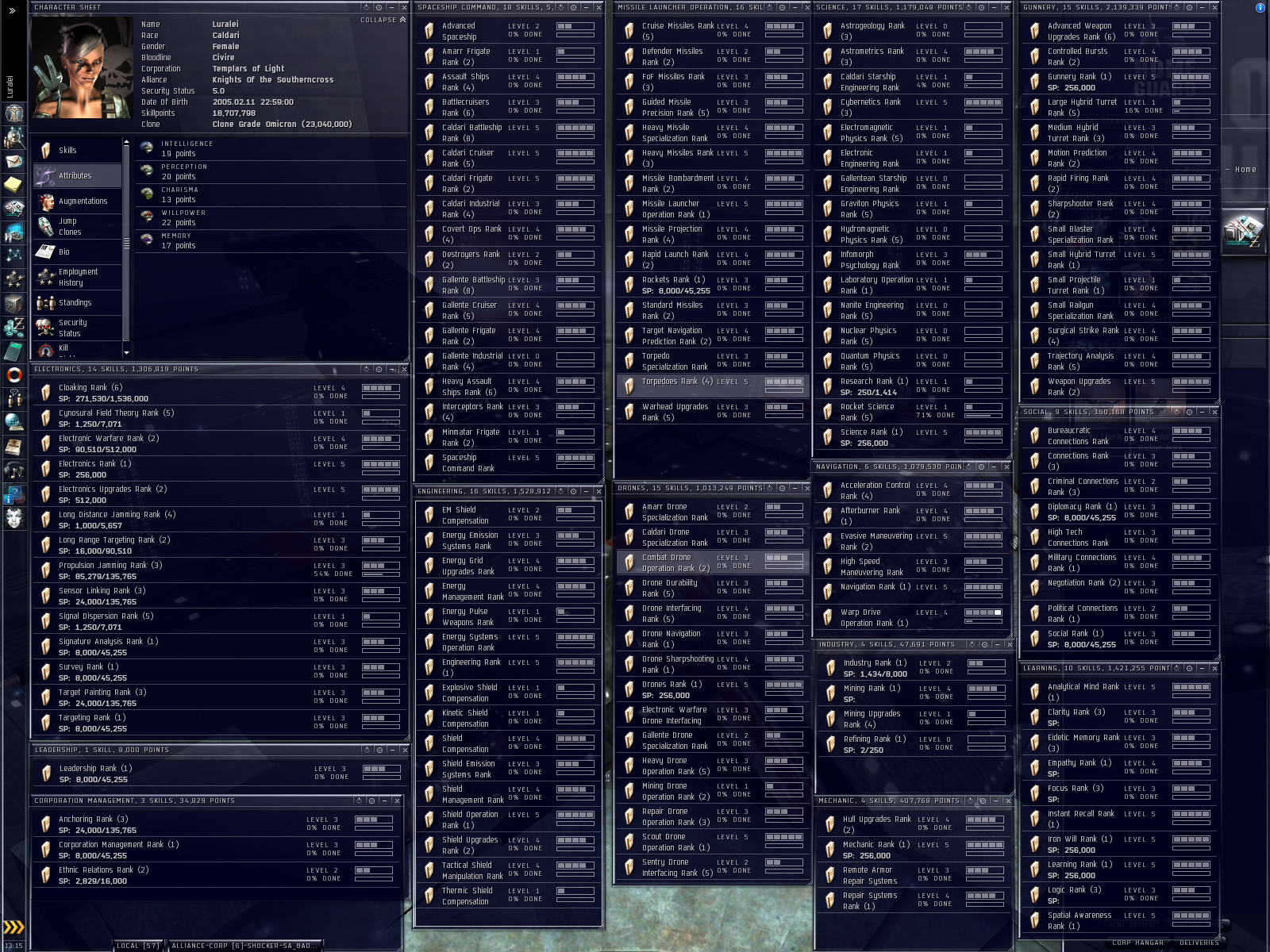Toggle pin on Corporation Management window
Screen dimensions: 1270x952
tap(371, 801)
